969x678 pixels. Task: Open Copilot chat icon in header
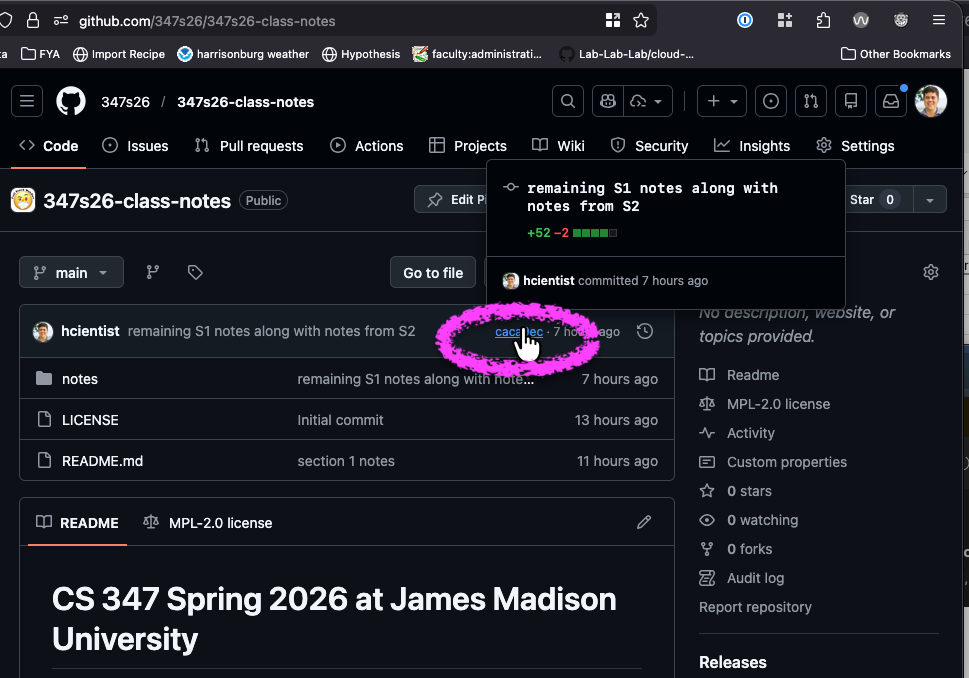[608, 101]
